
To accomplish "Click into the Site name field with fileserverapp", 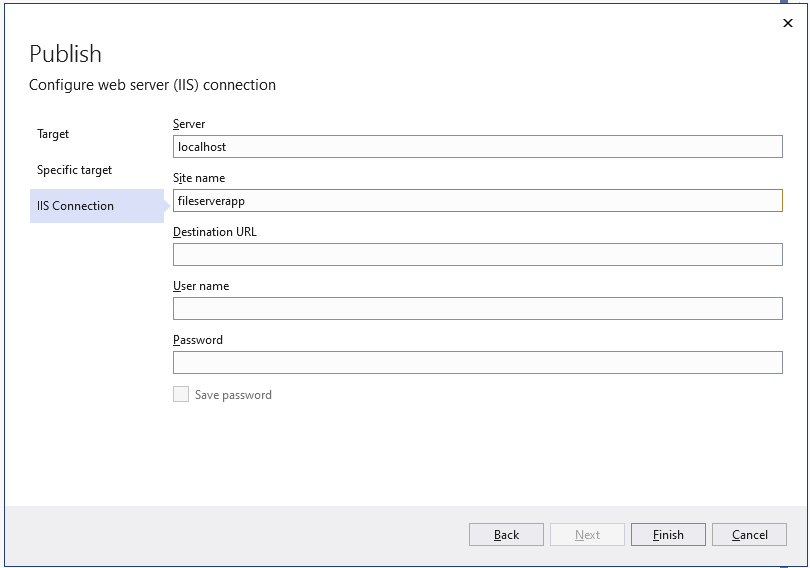I will pos(477,200).
